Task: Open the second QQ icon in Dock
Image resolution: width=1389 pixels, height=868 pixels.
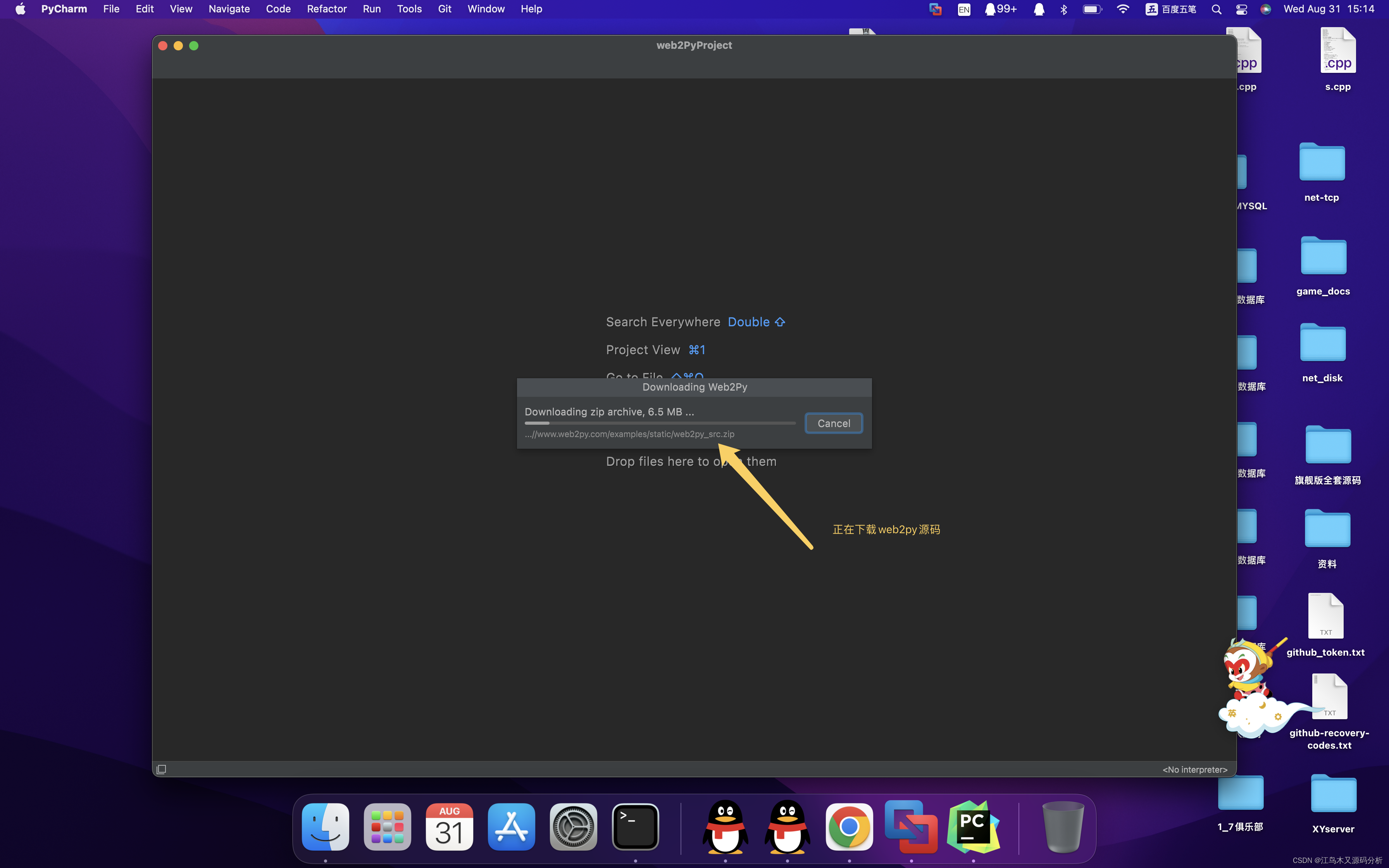Action: pyautogui.click(x=788, y=827)
